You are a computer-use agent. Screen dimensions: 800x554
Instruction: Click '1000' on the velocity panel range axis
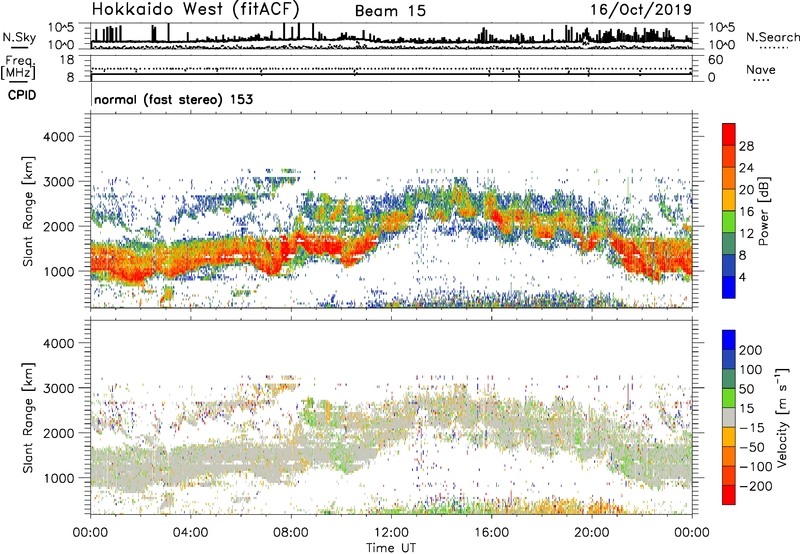pyautogui.click(x=59, y=478)
